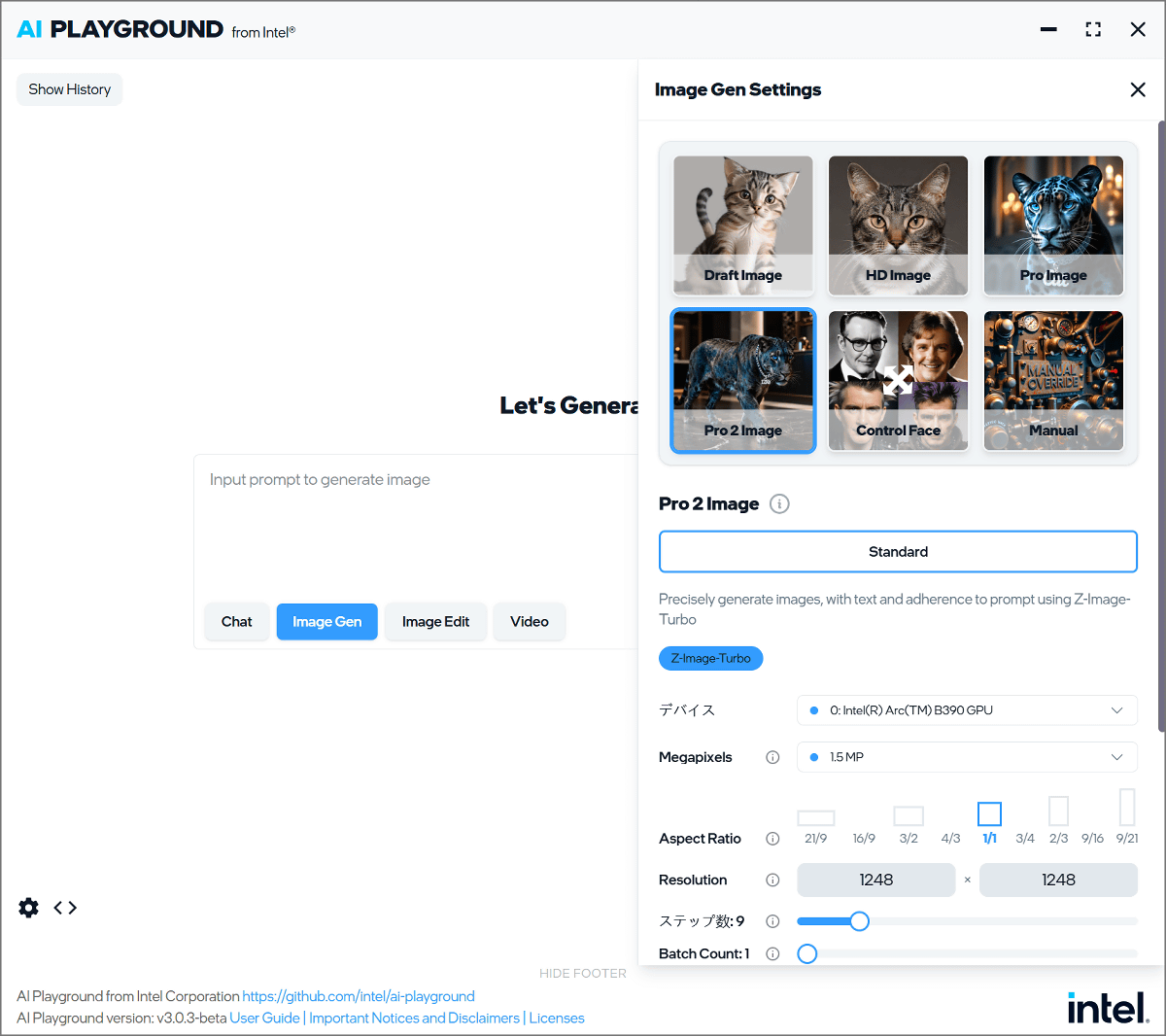This screenshot has width=1166, height=1036.
Task: Choose the Control Face preset thumbnail
Action: pyautogui.click(x=899, y=381)
